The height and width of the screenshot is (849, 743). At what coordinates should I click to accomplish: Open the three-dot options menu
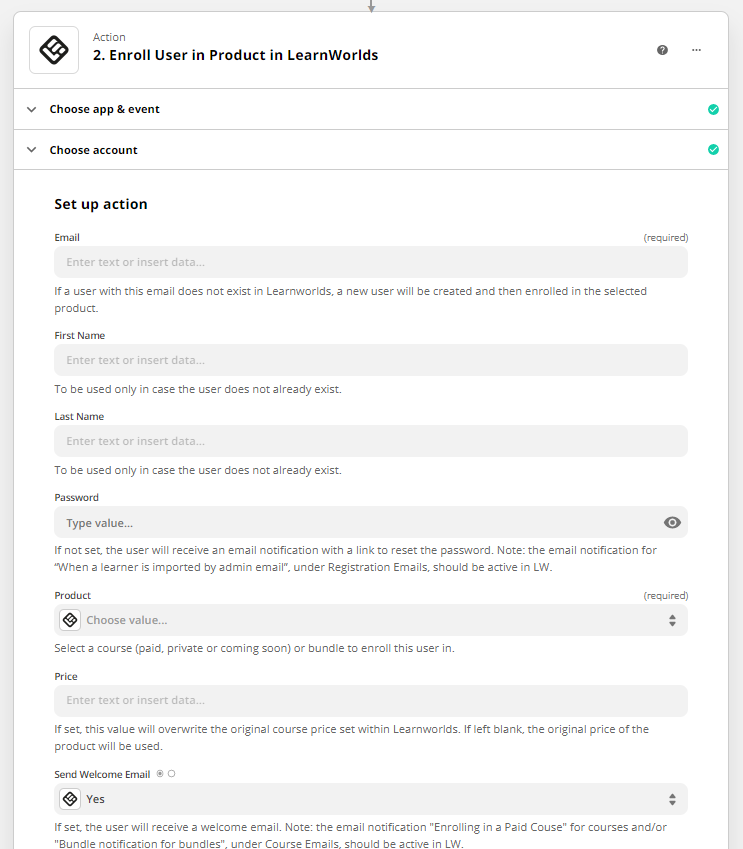coord(696,49)
